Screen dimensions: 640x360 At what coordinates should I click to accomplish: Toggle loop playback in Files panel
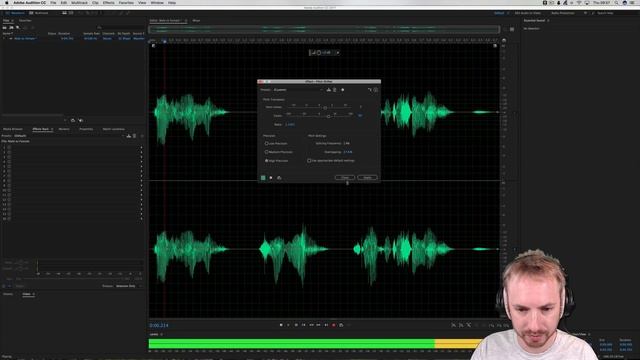pos(73,120)
